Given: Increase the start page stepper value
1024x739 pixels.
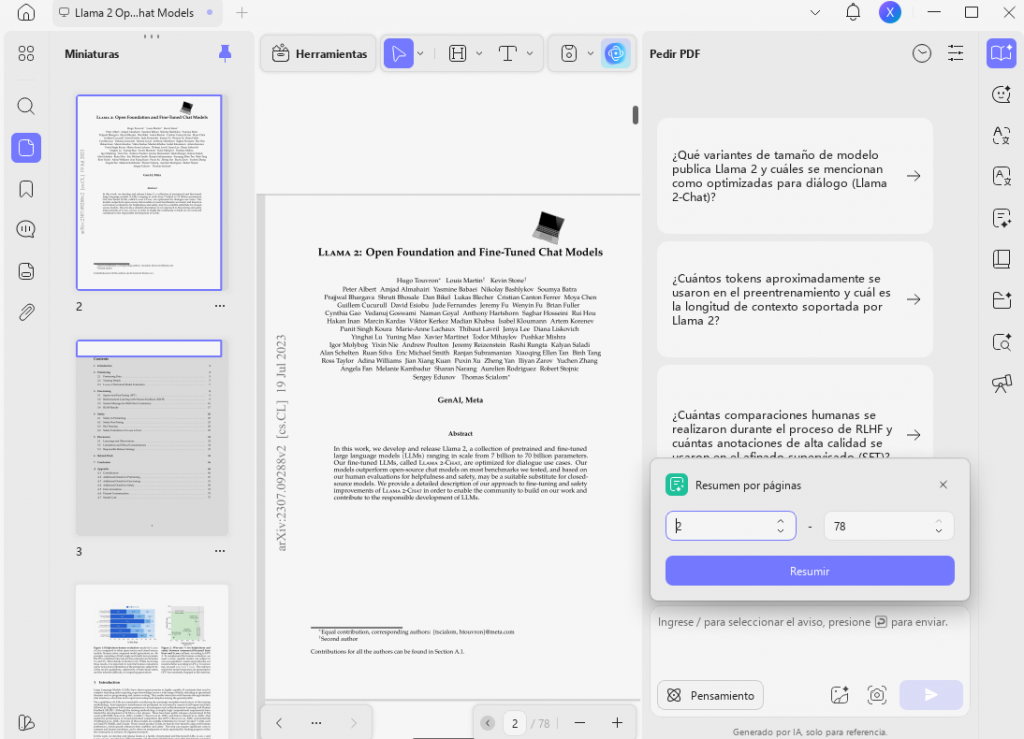Looking at the screenshot, I should click(x=780, y=521).
